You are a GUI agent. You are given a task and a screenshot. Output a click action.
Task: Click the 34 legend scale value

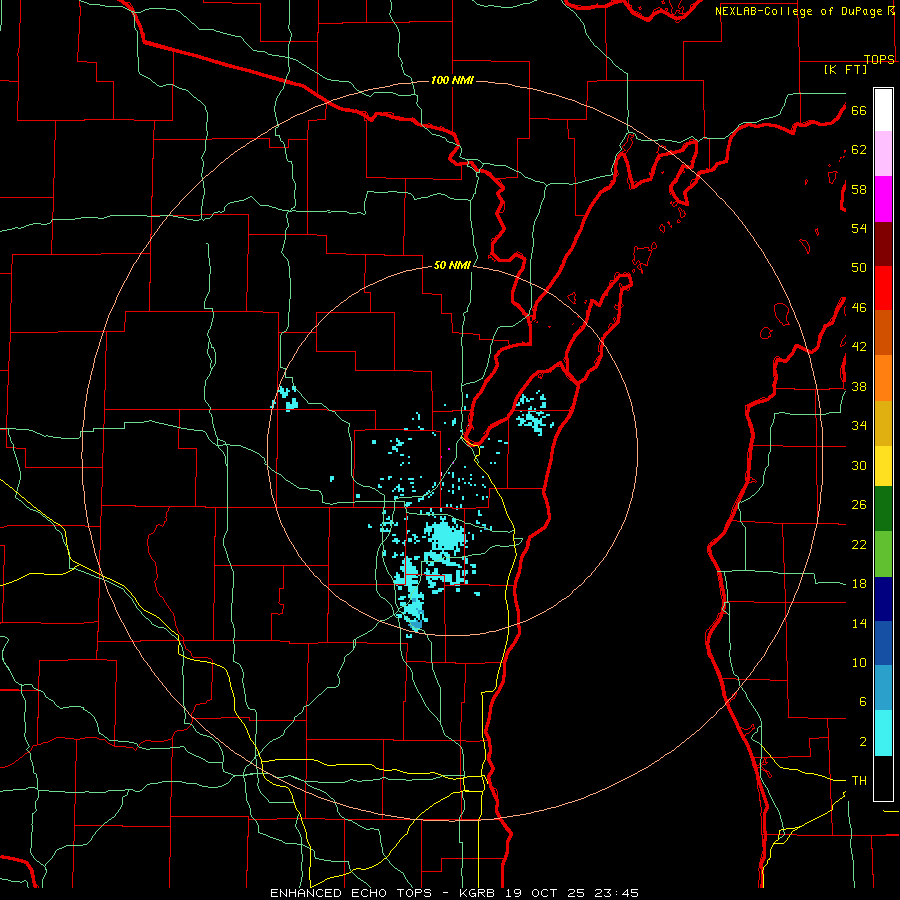tap(859, 426)
